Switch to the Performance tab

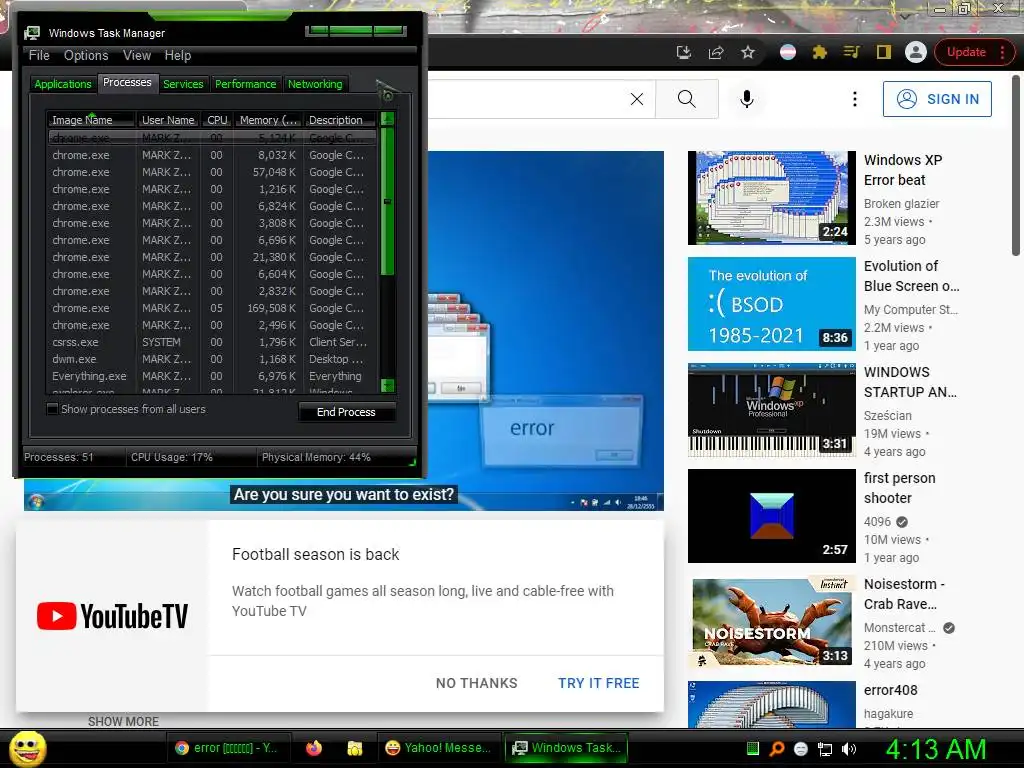pyautogui.click(x=246, y=84)
